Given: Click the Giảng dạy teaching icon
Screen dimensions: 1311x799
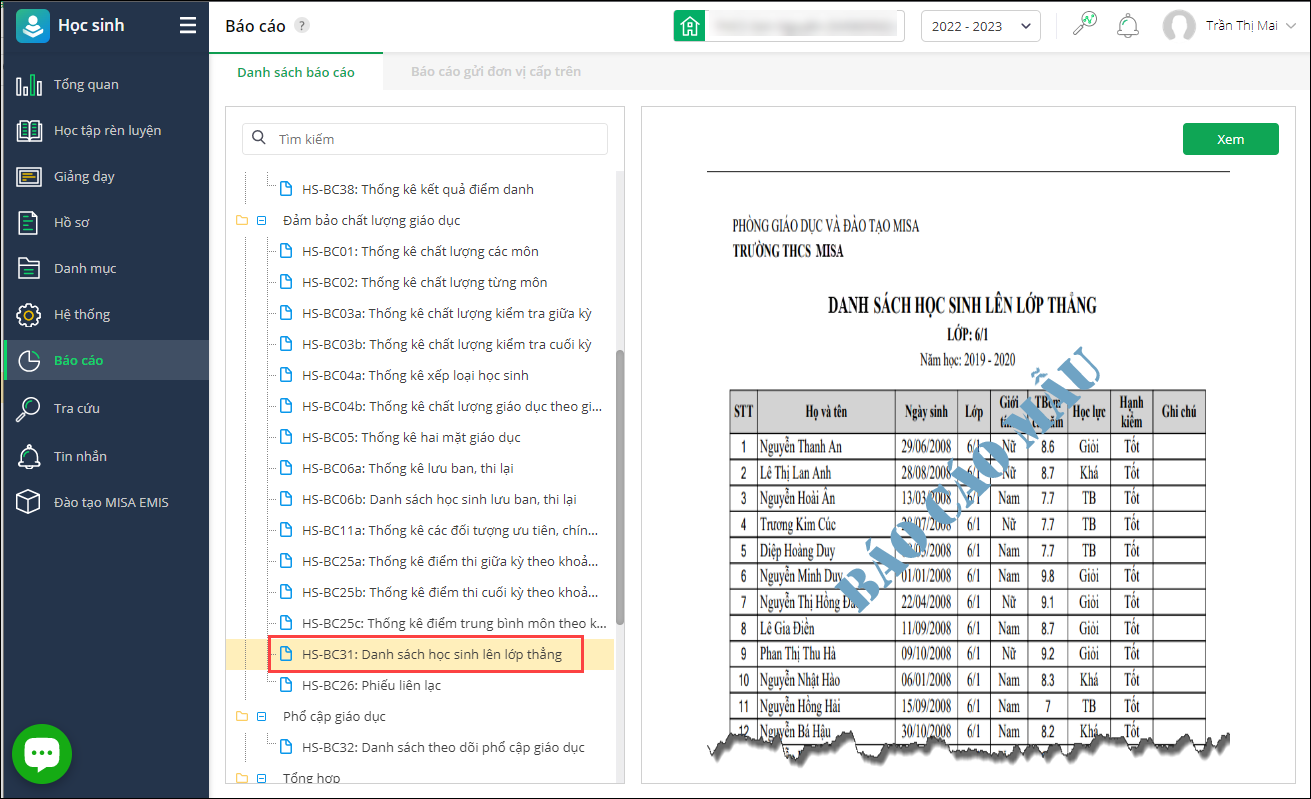Looking at the screenshot, I should click(x=29, y=177).
